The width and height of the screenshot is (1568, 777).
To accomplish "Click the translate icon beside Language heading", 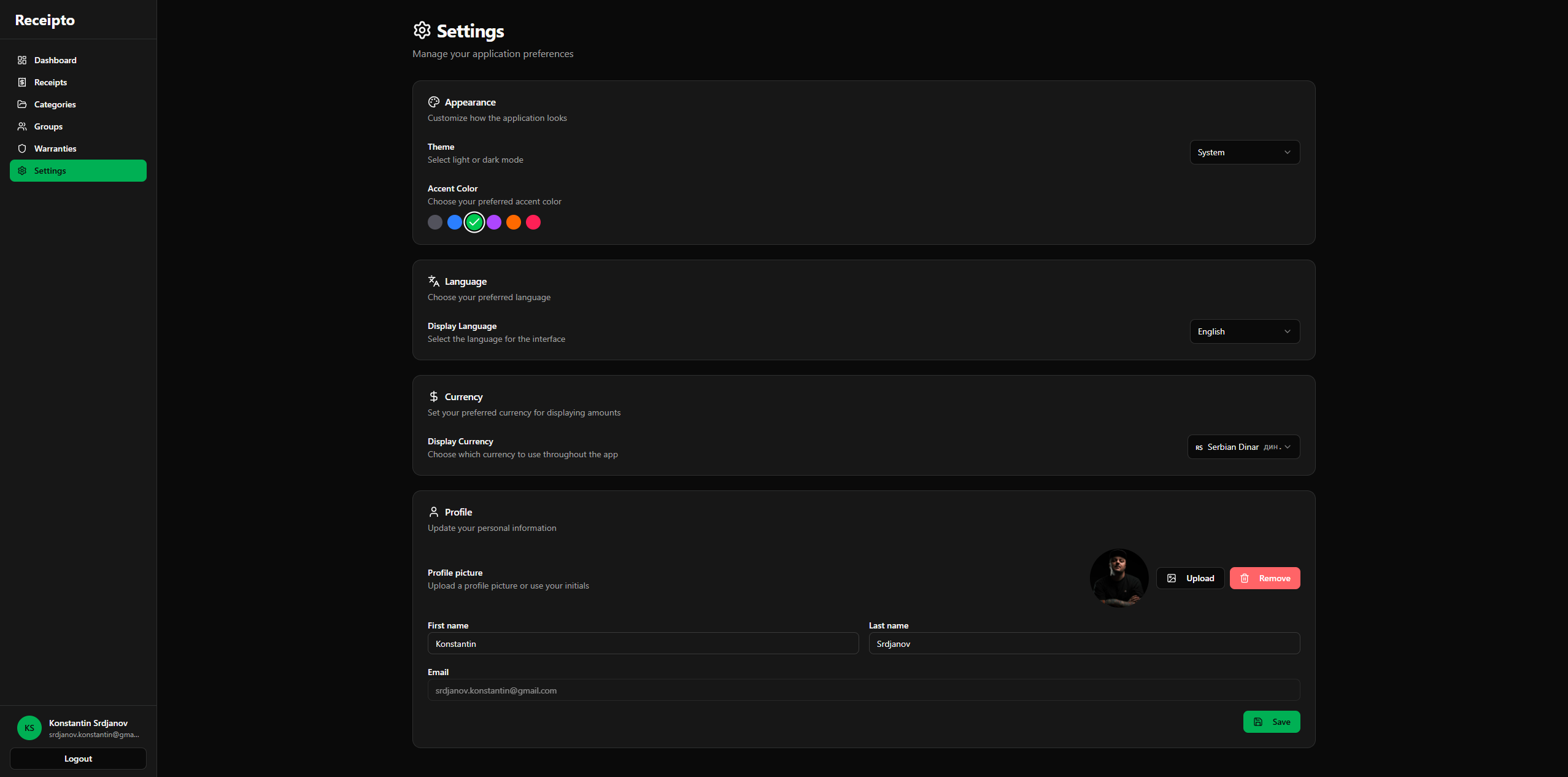I will 433,281.
